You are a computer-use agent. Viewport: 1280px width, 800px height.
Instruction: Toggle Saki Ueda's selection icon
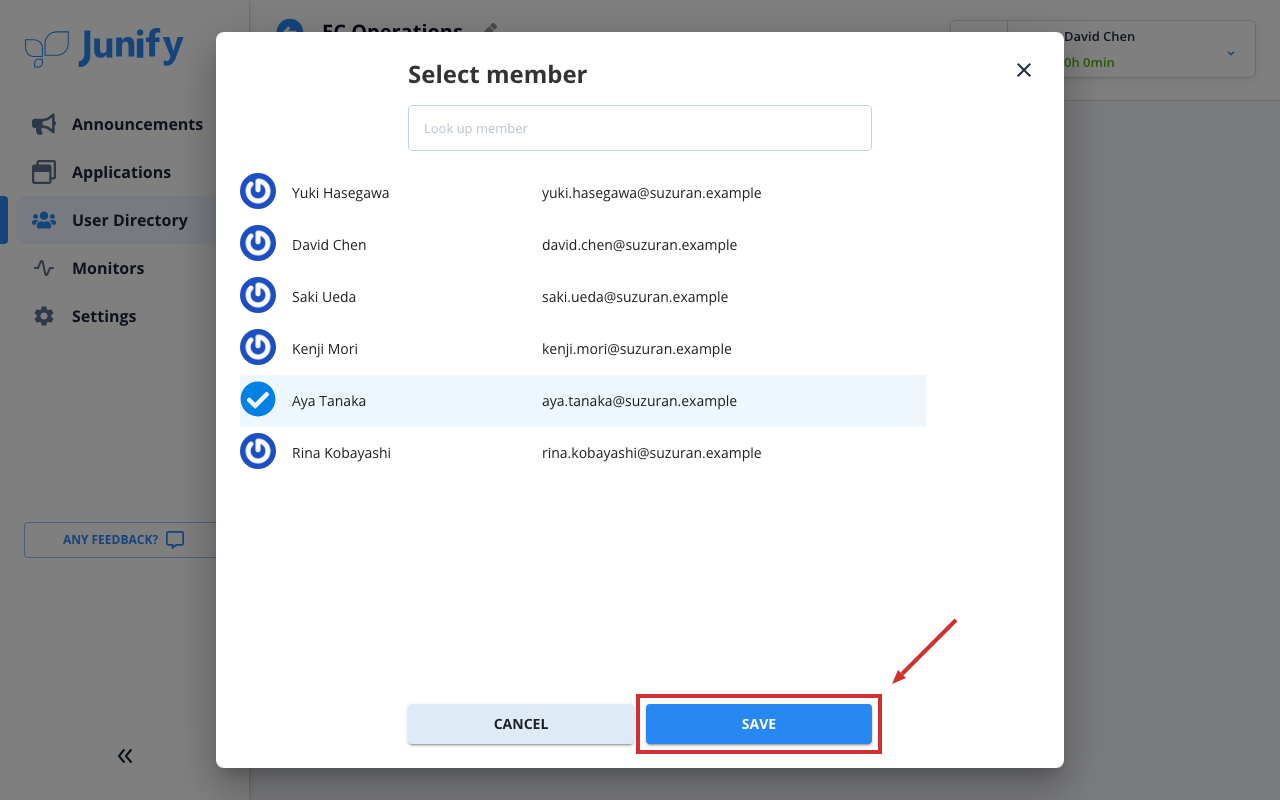258,297
